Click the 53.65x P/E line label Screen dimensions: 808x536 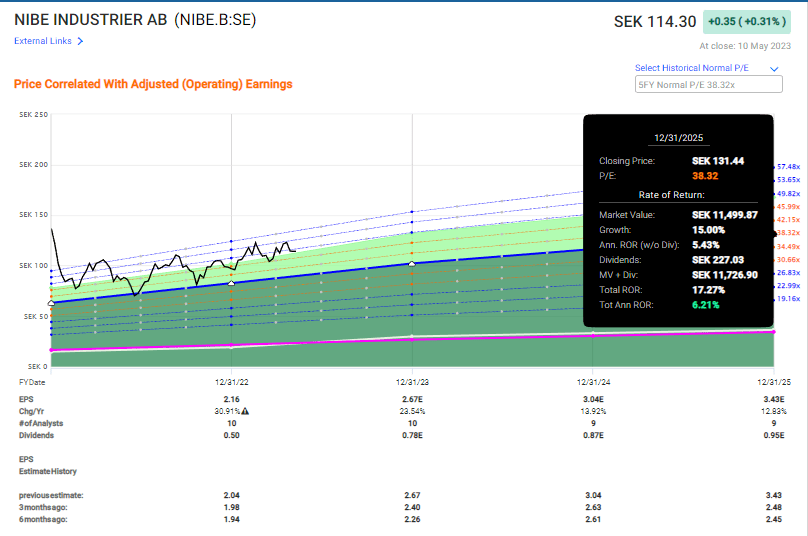coord(788,180)
